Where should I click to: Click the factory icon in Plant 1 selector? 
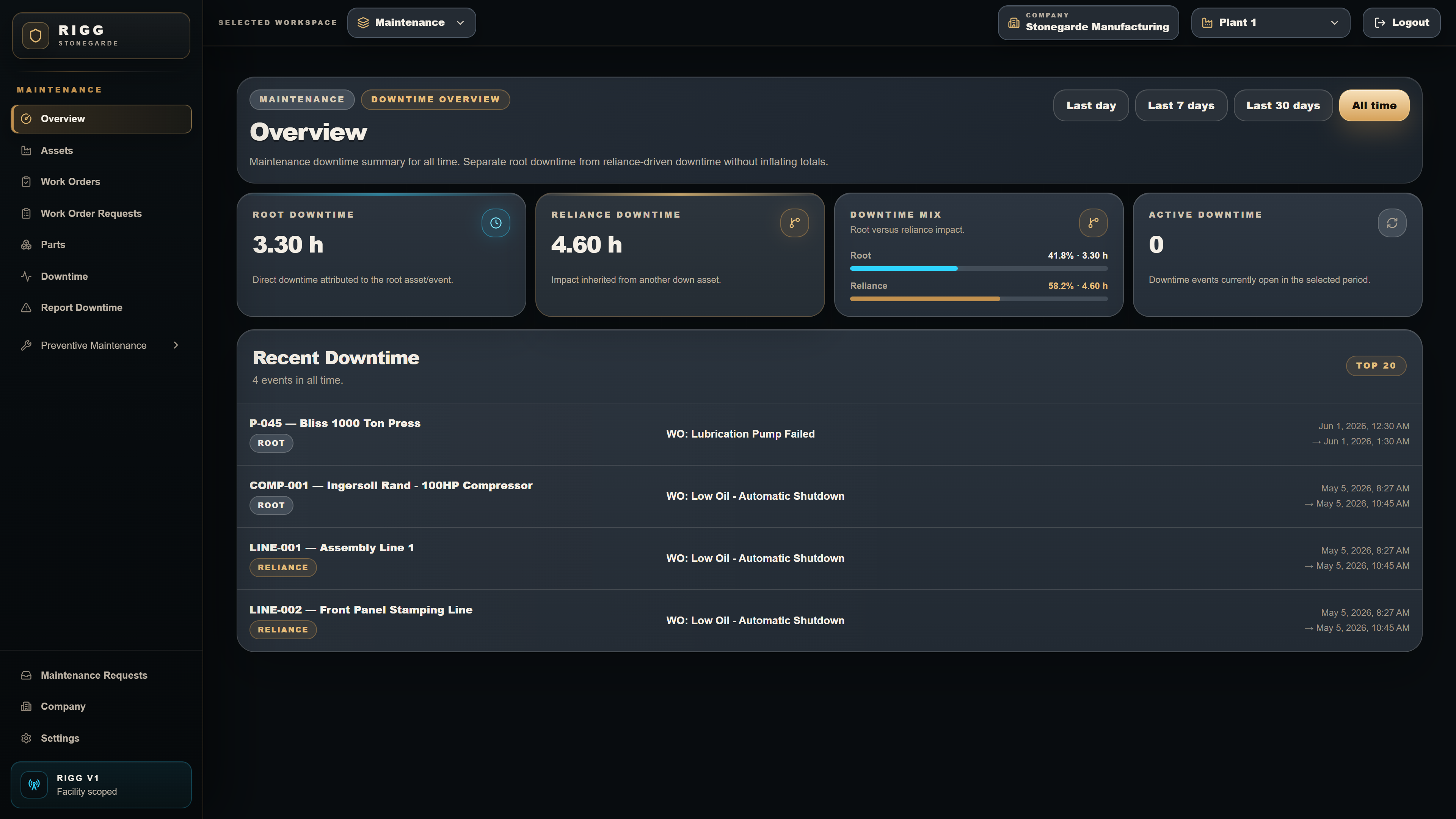pyautogui.click(x=1207, y=23)
